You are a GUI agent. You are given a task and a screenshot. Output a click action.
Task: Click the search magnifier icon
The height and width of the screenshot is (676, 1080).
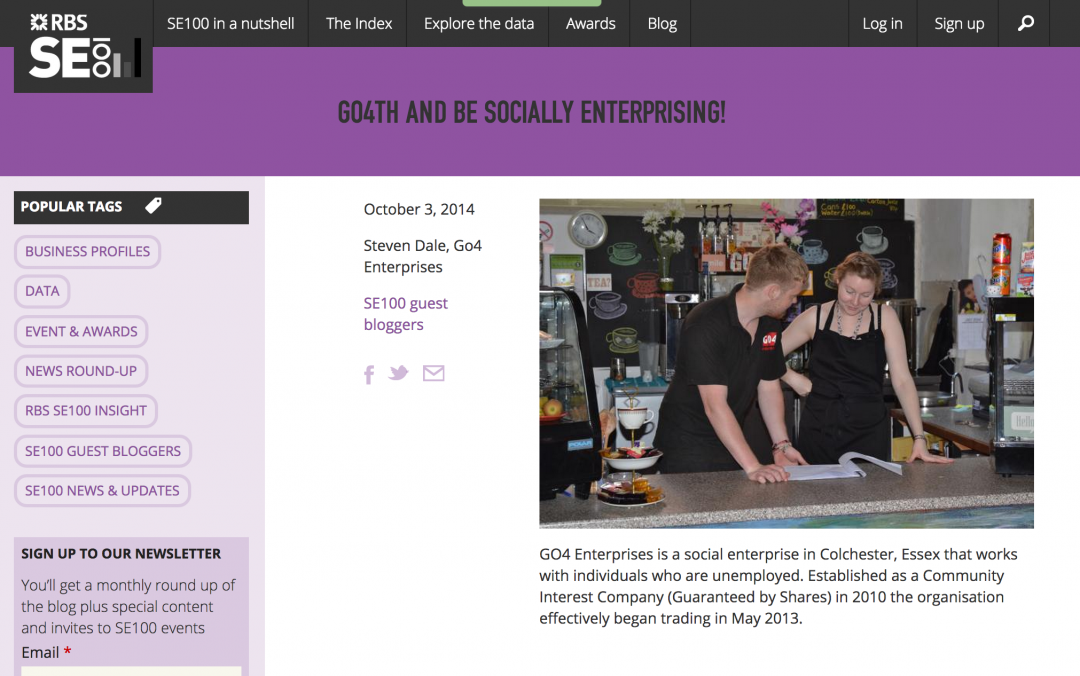[1026, 23]
